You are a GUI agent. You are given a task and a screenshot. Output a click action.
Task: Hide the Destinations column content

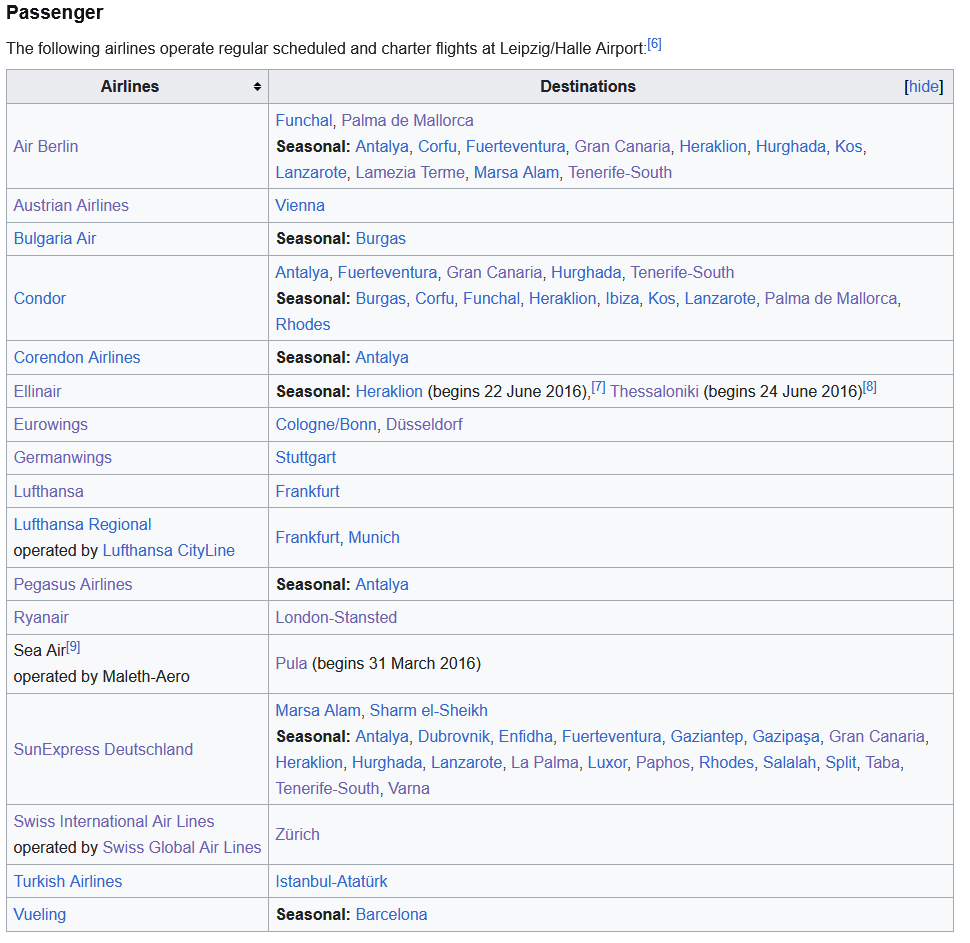[923, 87]
